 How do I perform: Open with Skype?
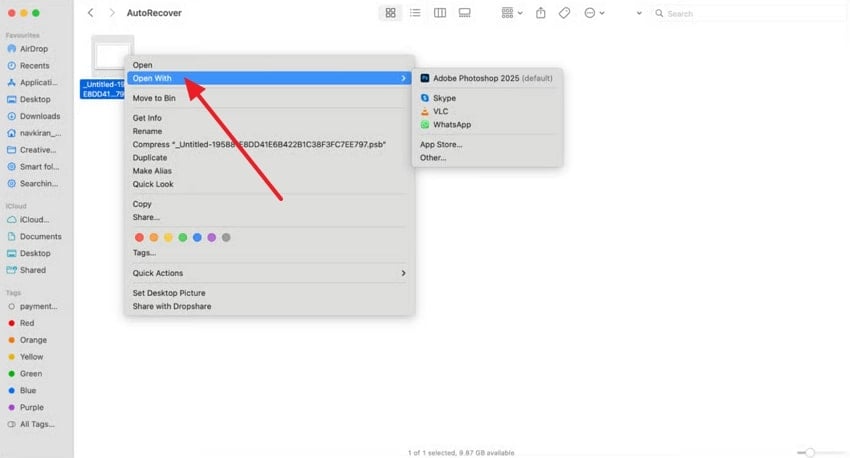(x=487, y=98)
